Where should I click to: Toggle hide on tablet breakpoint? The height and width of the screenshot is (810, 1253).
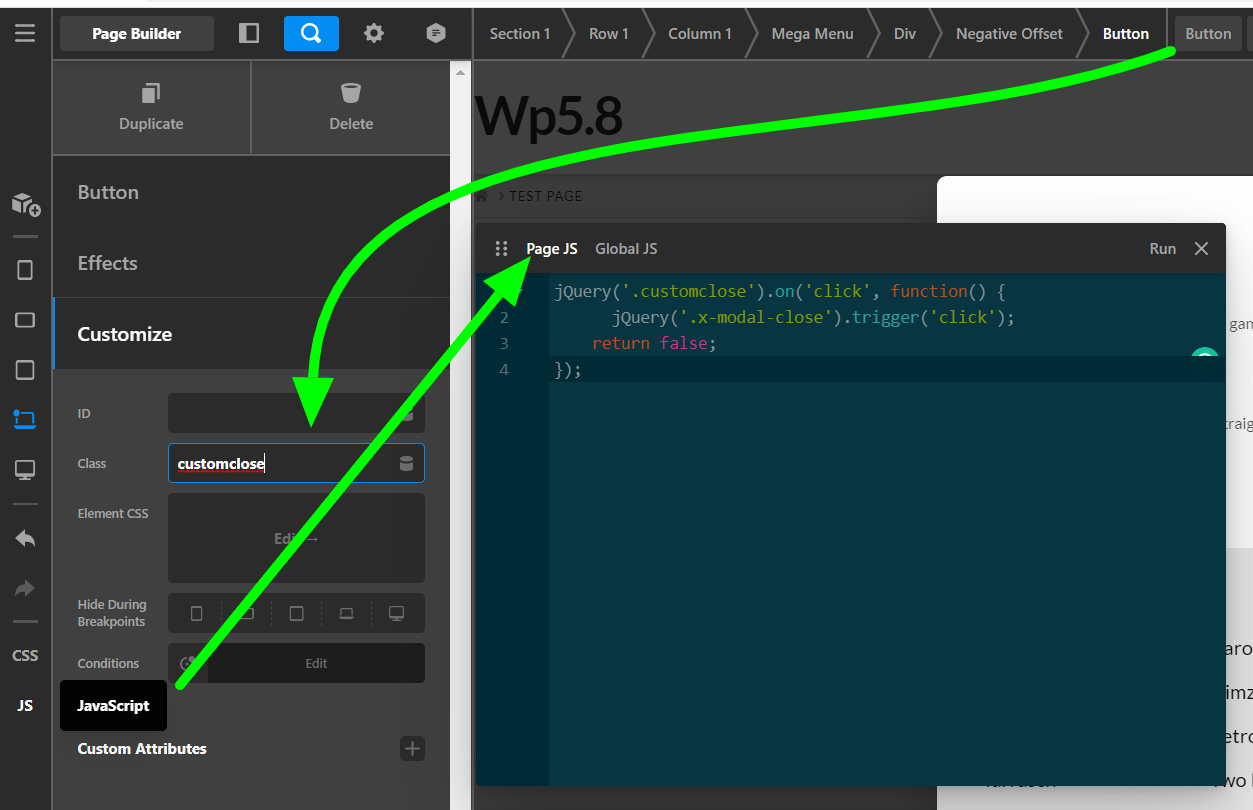[296, 613]
